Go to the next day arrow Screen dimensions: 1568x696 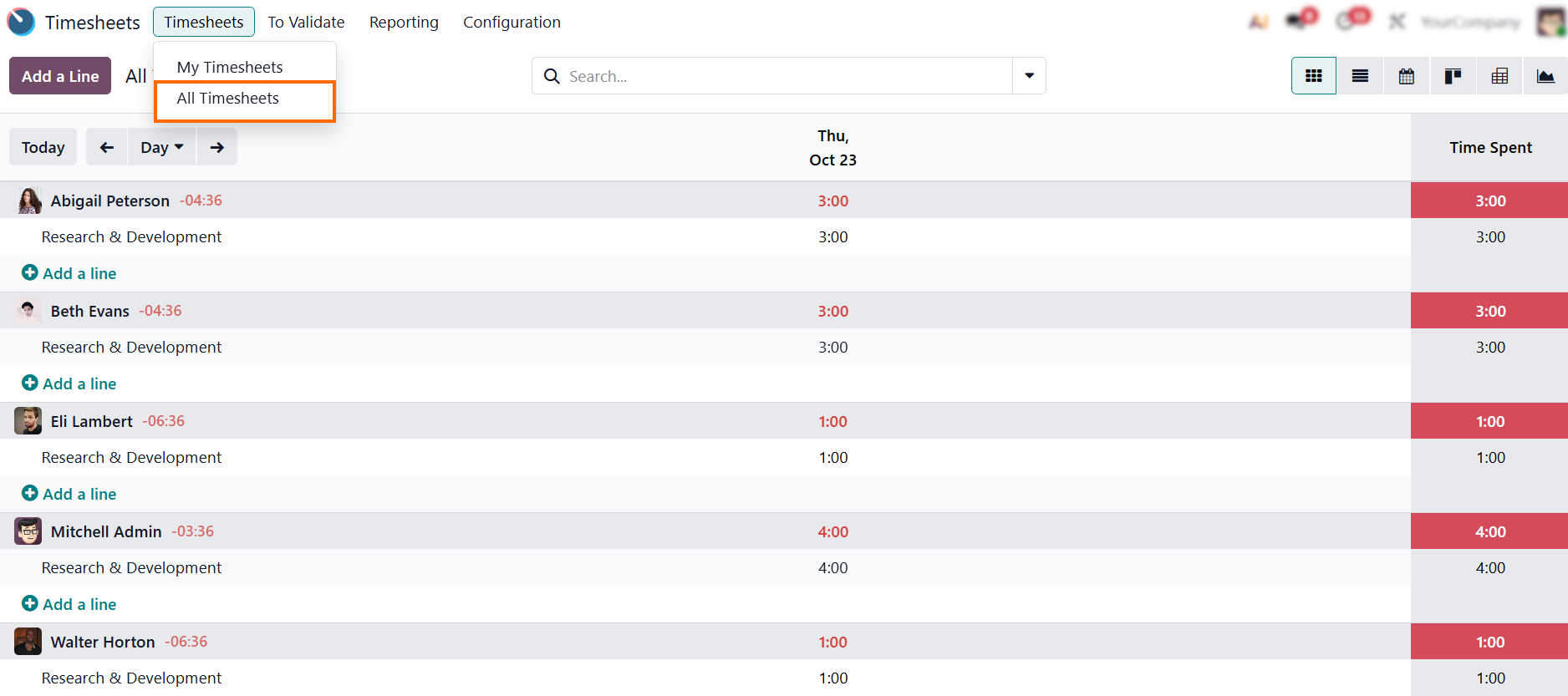point(217,147)
